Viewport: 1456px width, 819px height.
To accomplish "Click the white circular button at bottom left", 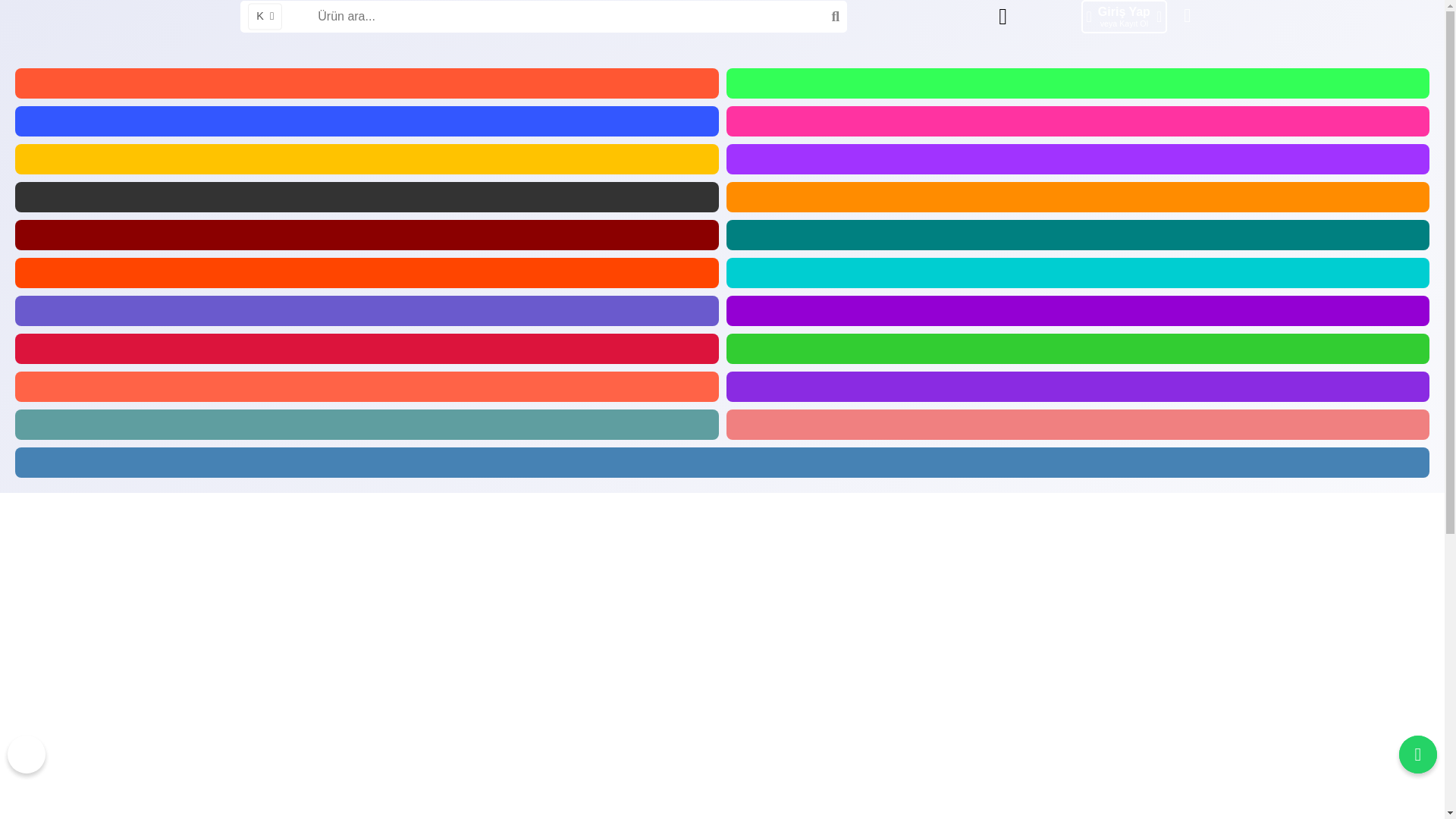I will click(x=27, y=755).
